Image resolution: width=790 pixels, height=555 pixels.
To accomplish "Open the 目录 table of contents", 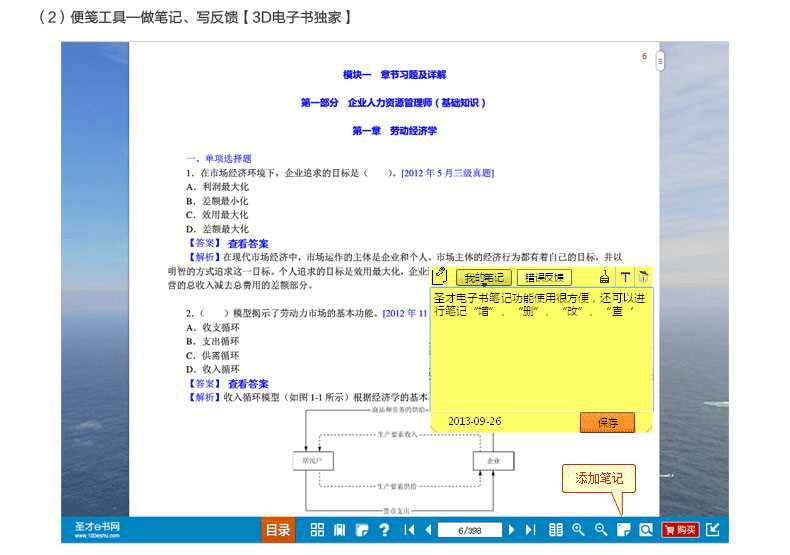I will coord(278,530).
